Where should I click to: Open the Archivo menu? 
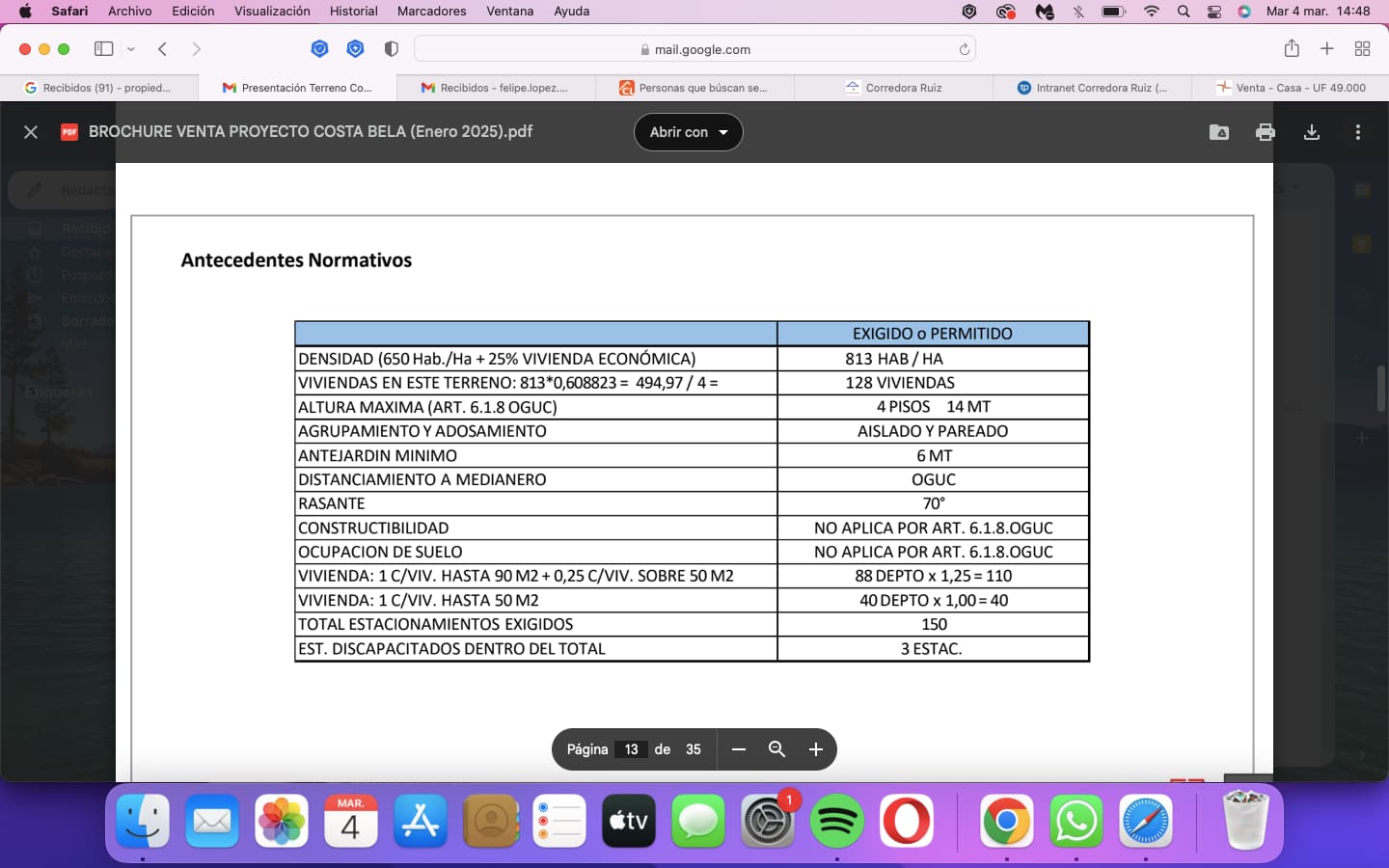pyautogui.click(x=130, y=11)
